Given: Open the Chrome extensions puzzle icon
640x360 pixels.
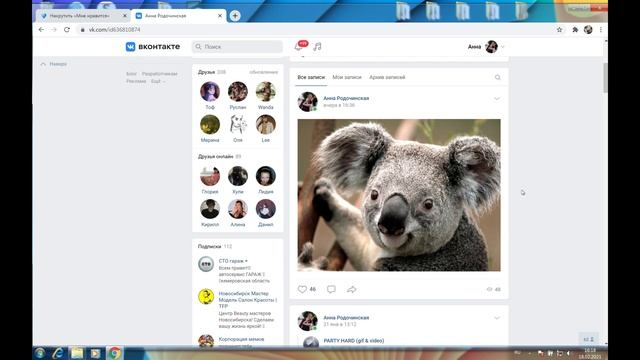Looking at the screenshot, I should [x=575, y=29].
